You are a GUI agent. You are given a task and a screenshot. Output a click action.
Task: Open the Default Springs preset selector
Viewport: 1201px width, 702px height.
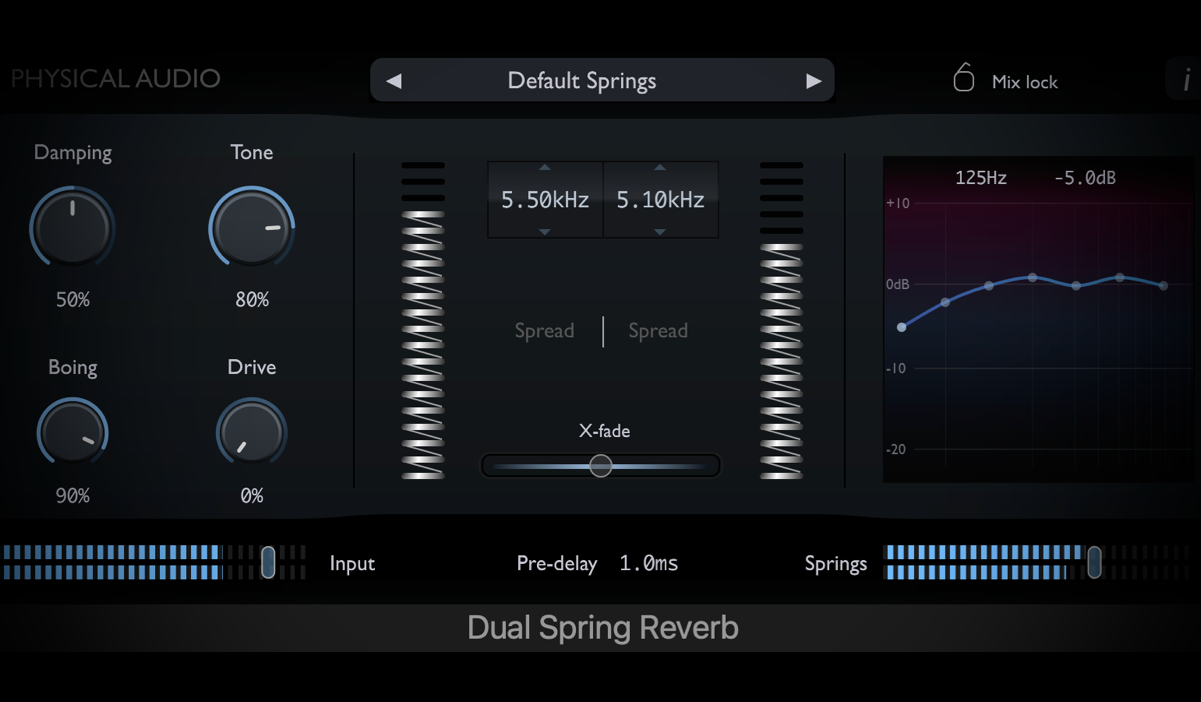(x=581, y=80)
